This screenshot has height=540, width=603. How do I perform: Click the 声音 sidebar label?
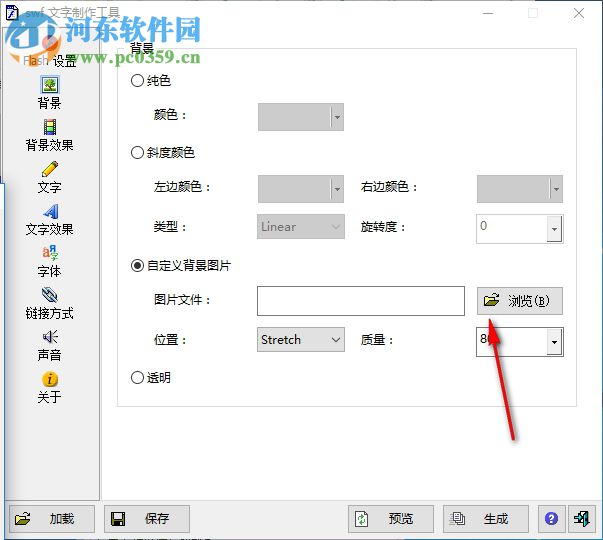[x=50, y=355]
